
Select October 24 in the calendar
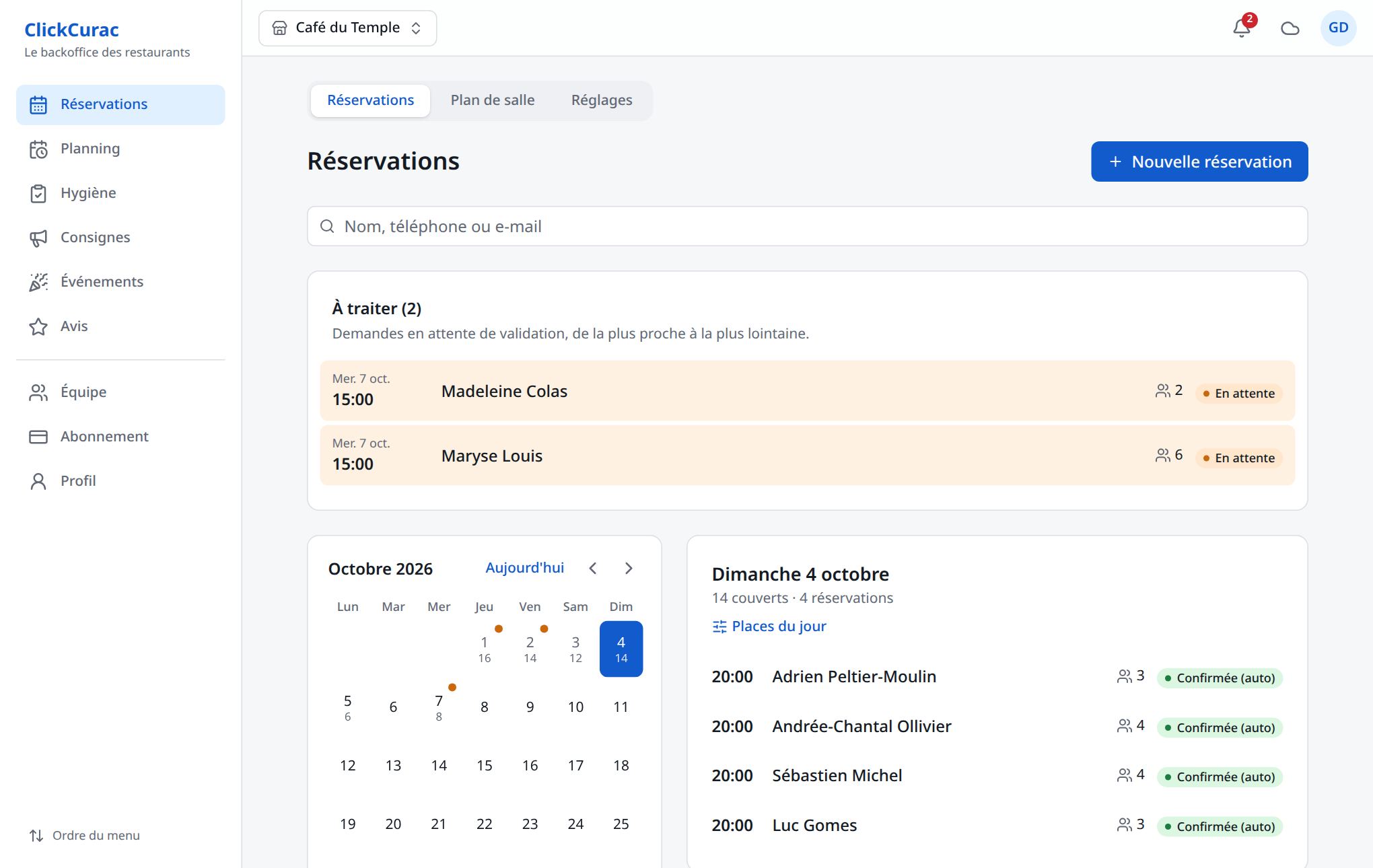coord(575,824)
